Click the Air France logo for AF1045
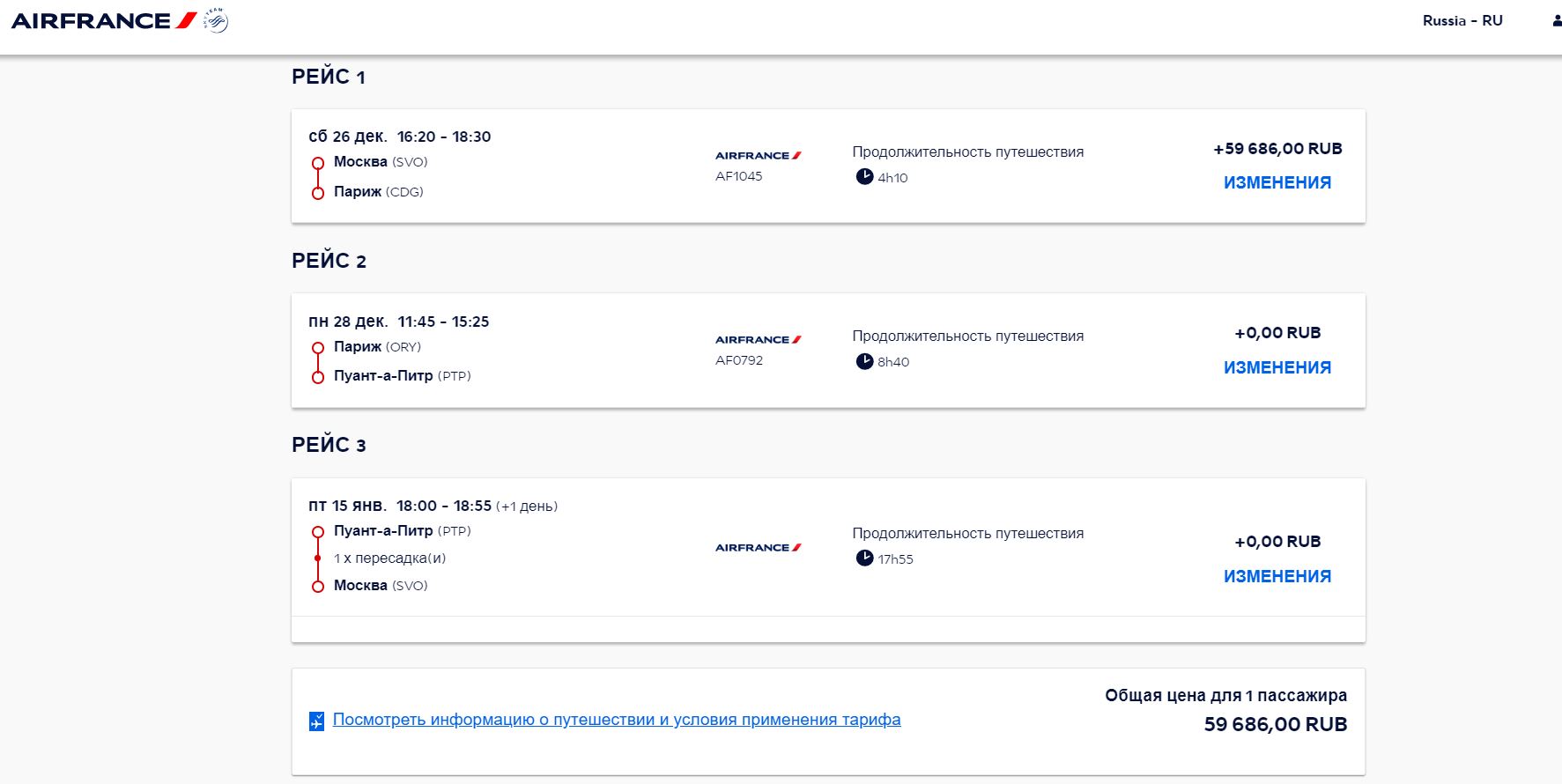1562x784 pixels. tap(759, 155)
